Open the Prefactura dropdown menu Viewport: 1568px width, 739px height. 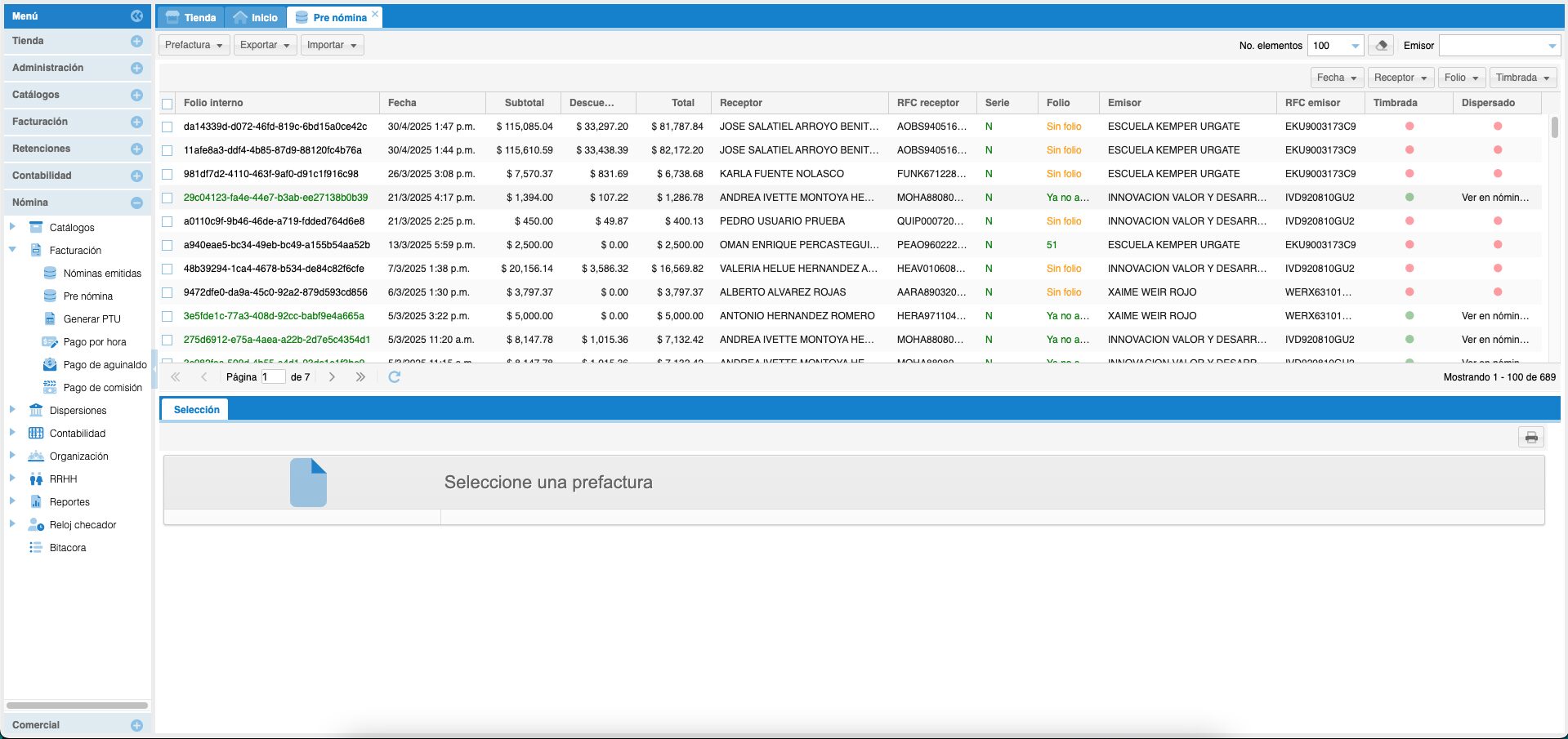[x=194, y=45]
